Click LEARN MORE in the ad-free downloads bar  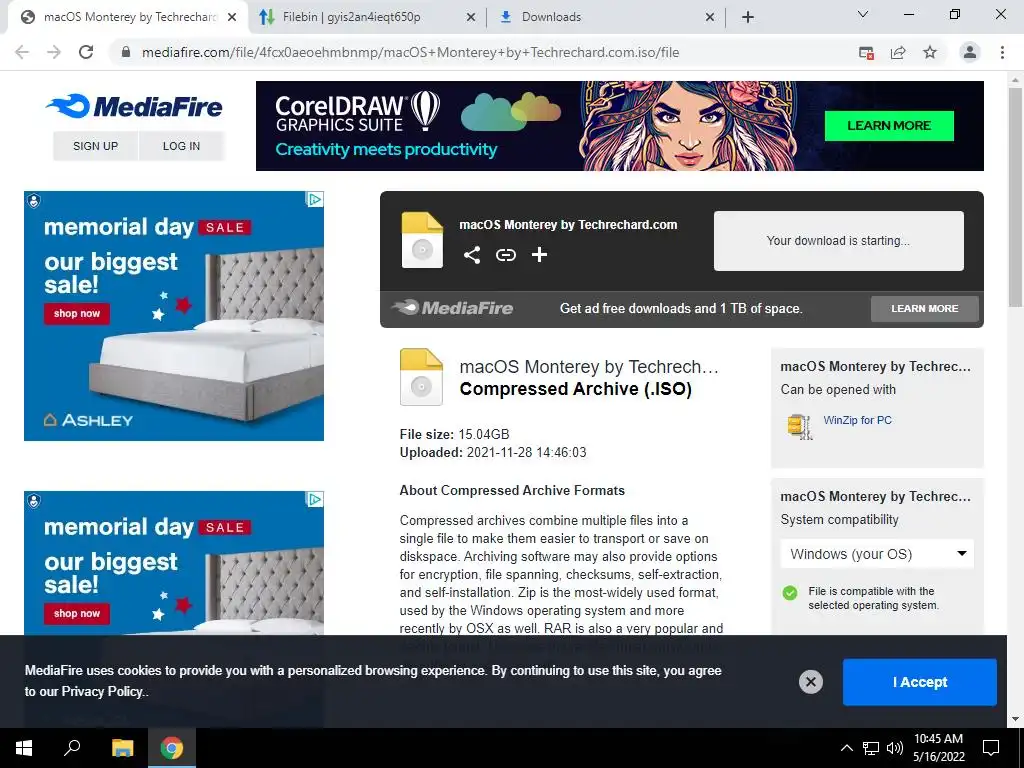pos(925,308)
